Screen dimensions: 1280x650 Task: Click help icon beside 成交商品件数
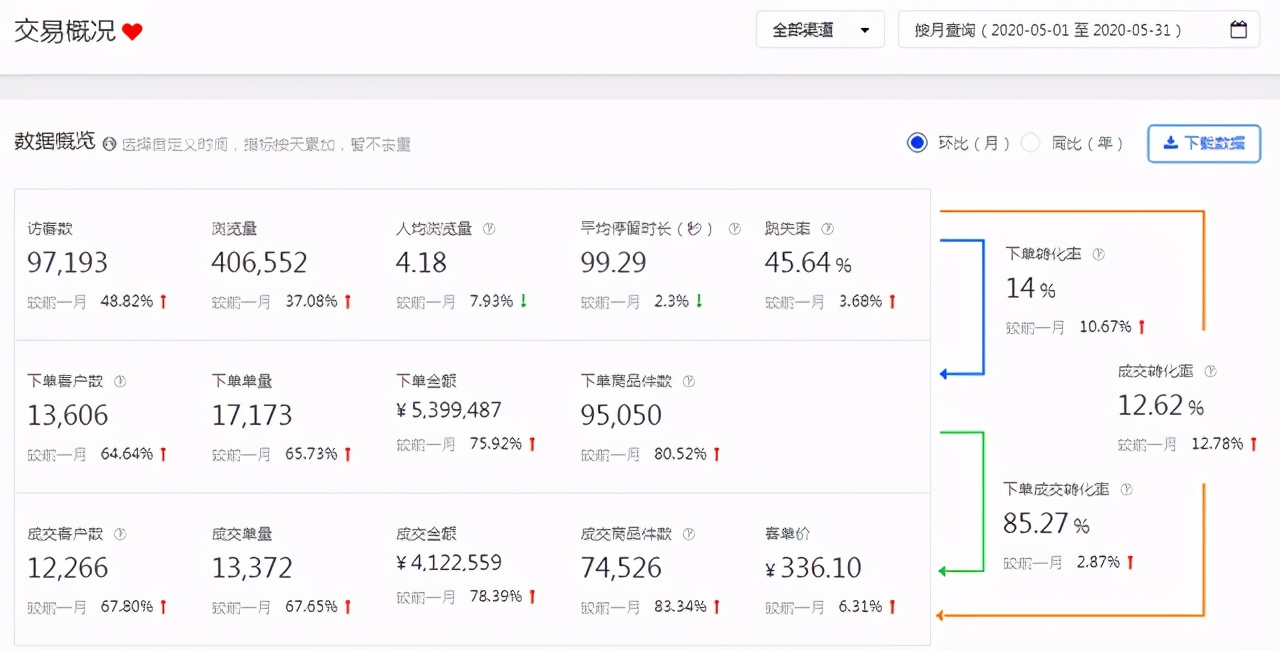(687, 534)
